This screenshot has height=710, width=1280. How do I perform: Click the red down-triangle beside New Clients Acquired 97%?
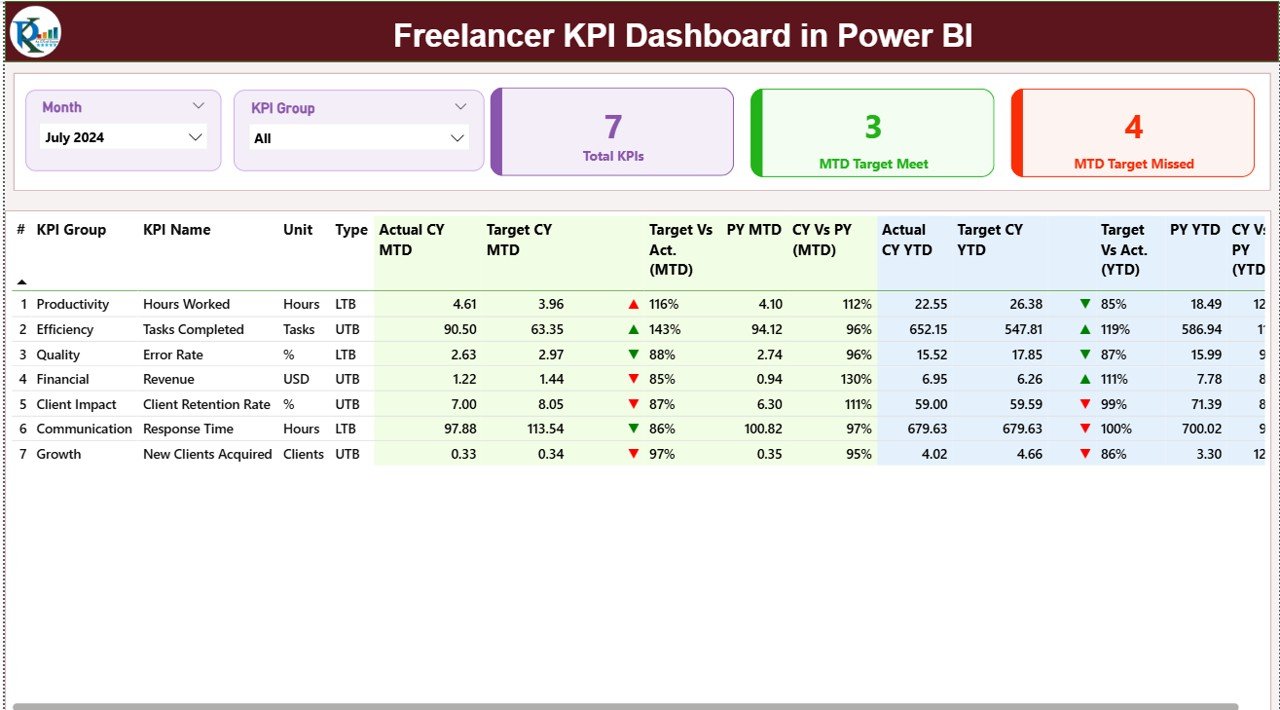634,454
